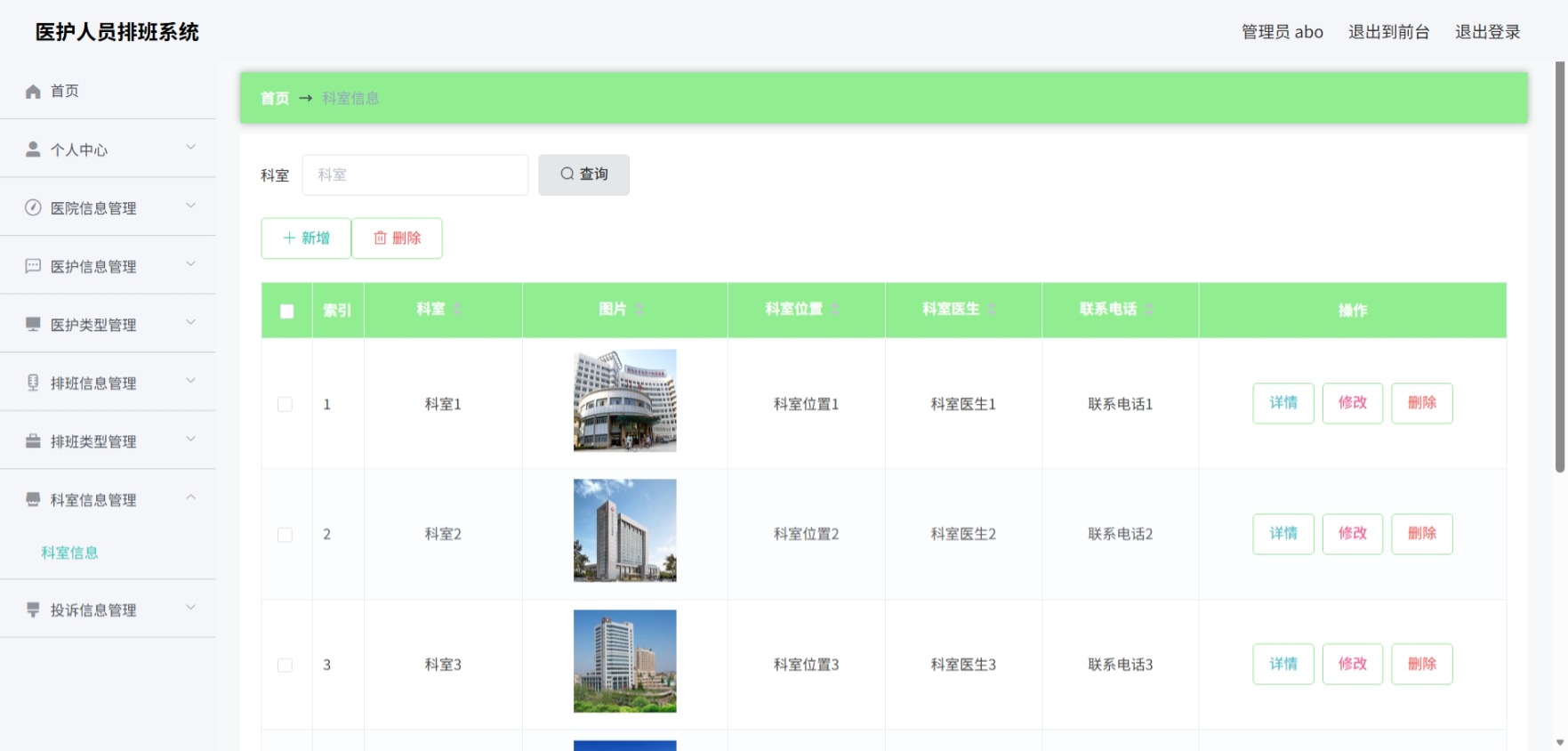Click 删除 for row 科室2
Screen dimensions: 1568x751
[1422, 534]
